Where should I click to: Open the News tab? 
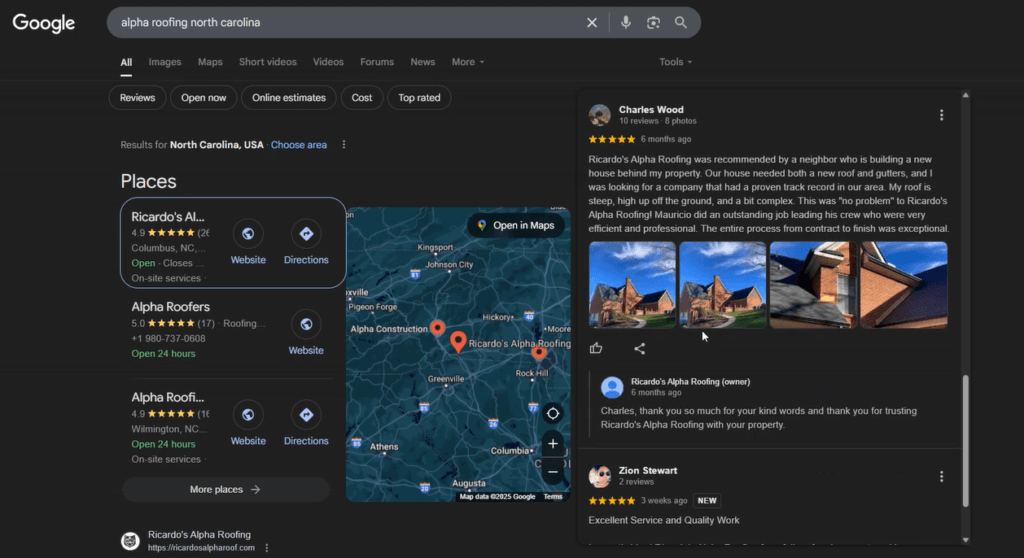pos(423,62)
